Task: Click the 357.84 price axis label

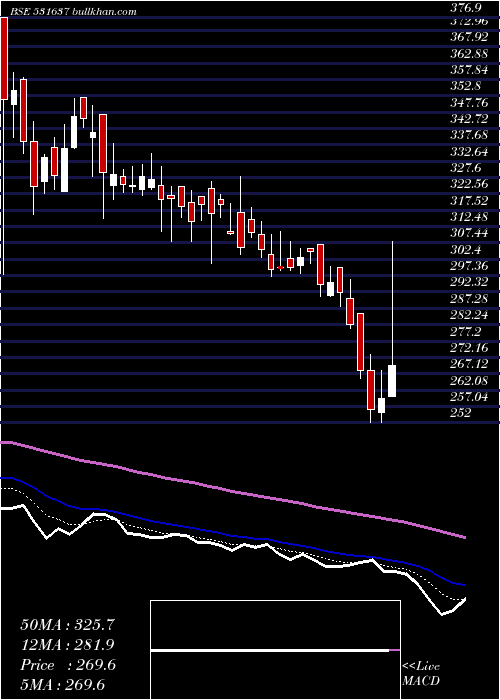Action: coord(470,69)
